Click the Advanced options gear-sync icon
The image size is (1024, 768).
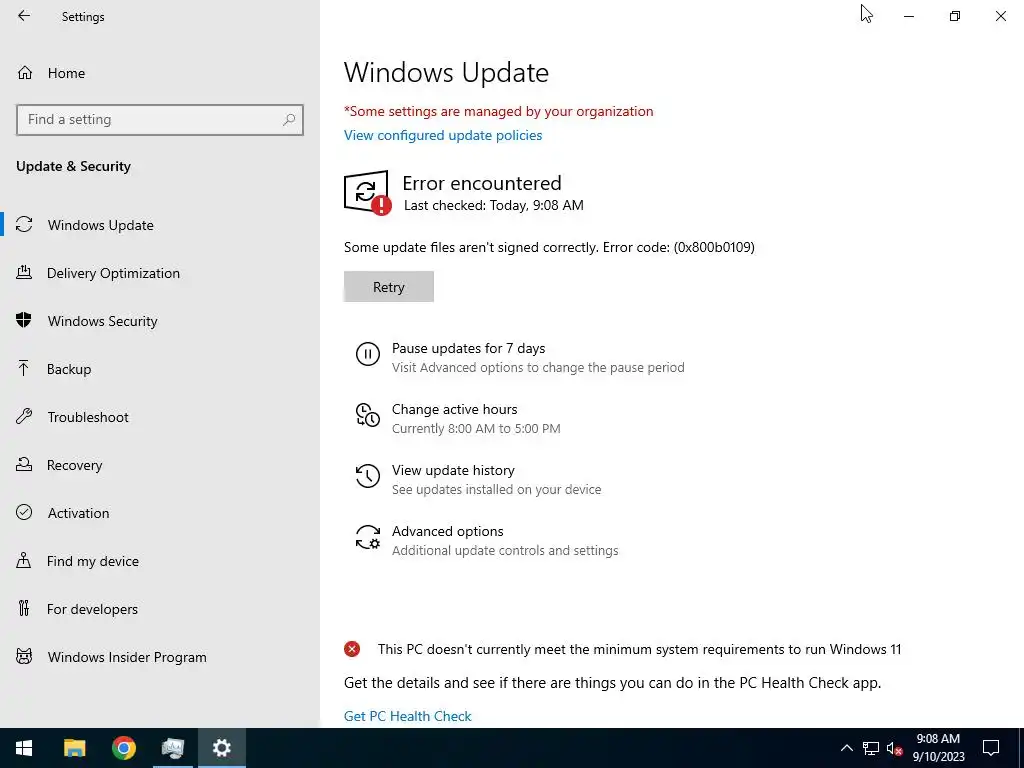coord(368,537)
